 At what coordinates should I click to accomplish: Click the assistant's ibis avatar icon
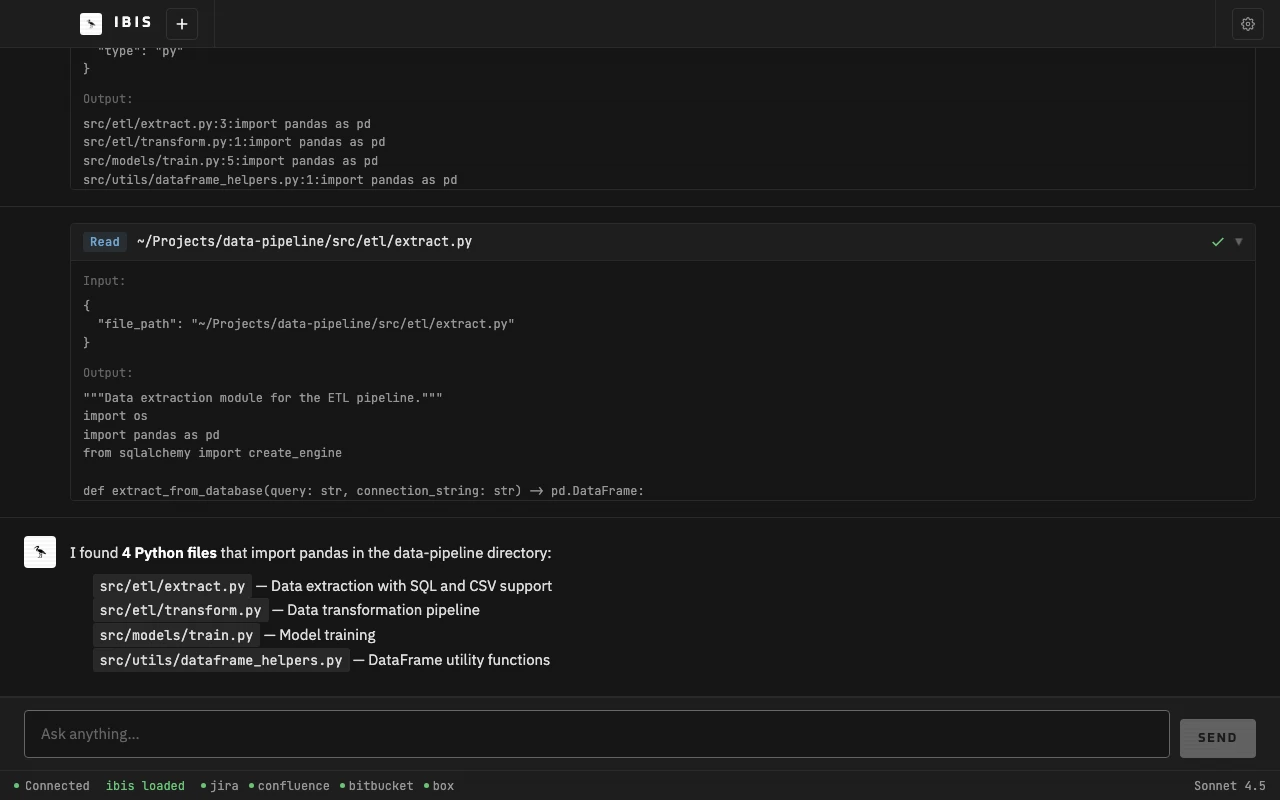click(x=40, y=552)
